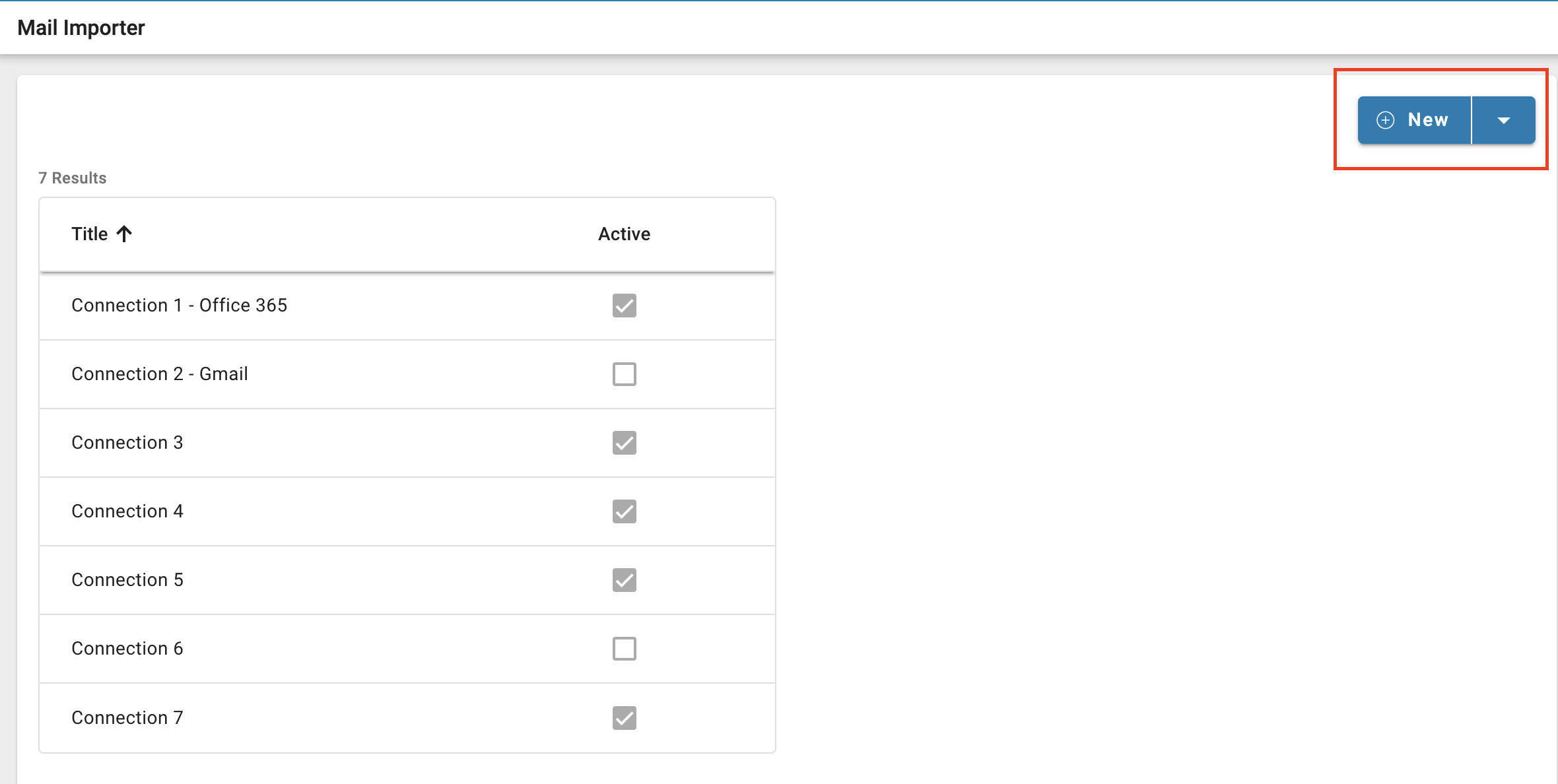Viewport: 1558px width, 784px height.
Task: Enable the Connection 2 - Gmail checkbox
Action: point(623,374)
